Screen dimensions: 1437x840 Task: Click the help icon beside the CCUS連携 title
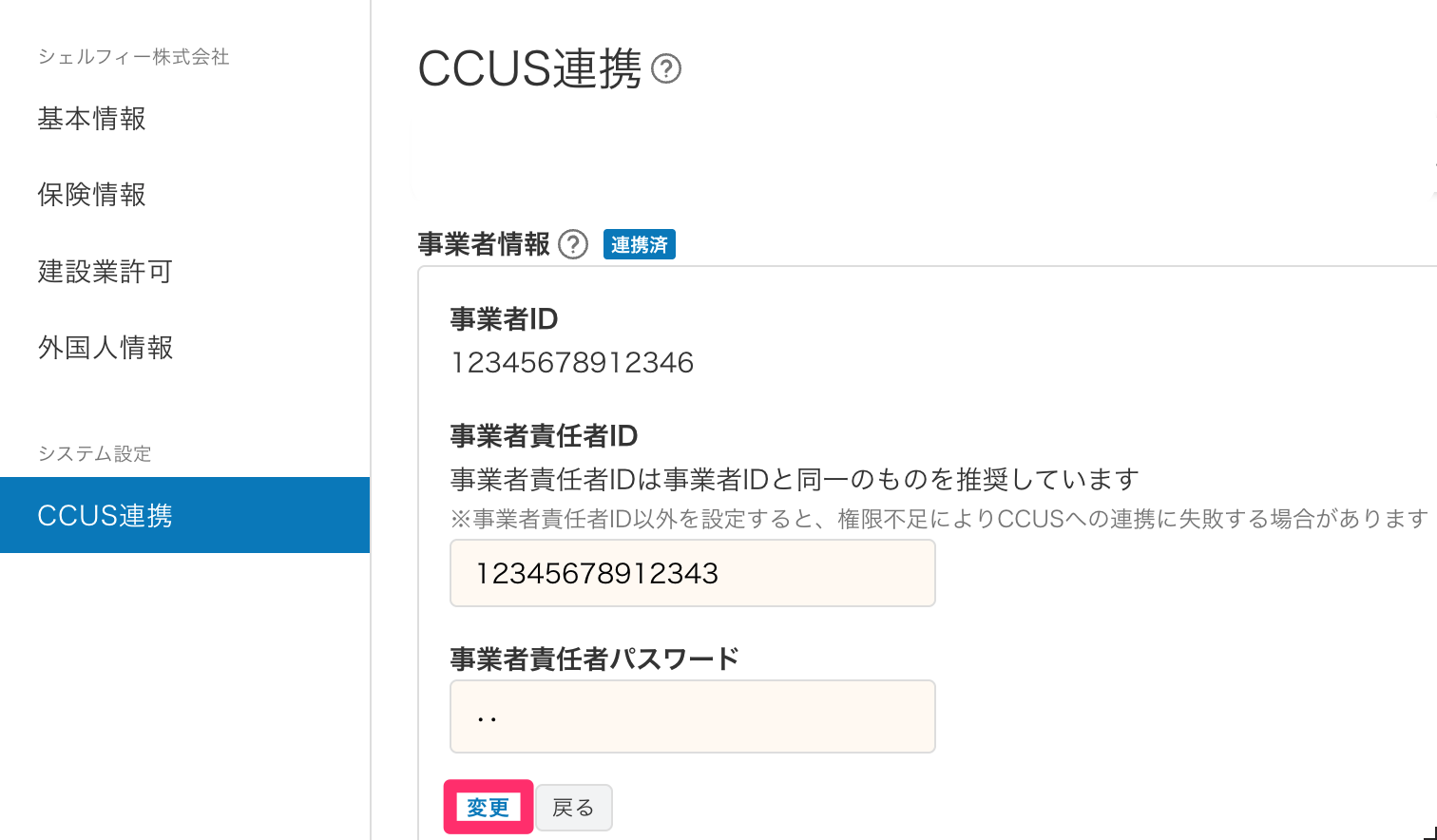pyautogui.click(x=666, y=69)
